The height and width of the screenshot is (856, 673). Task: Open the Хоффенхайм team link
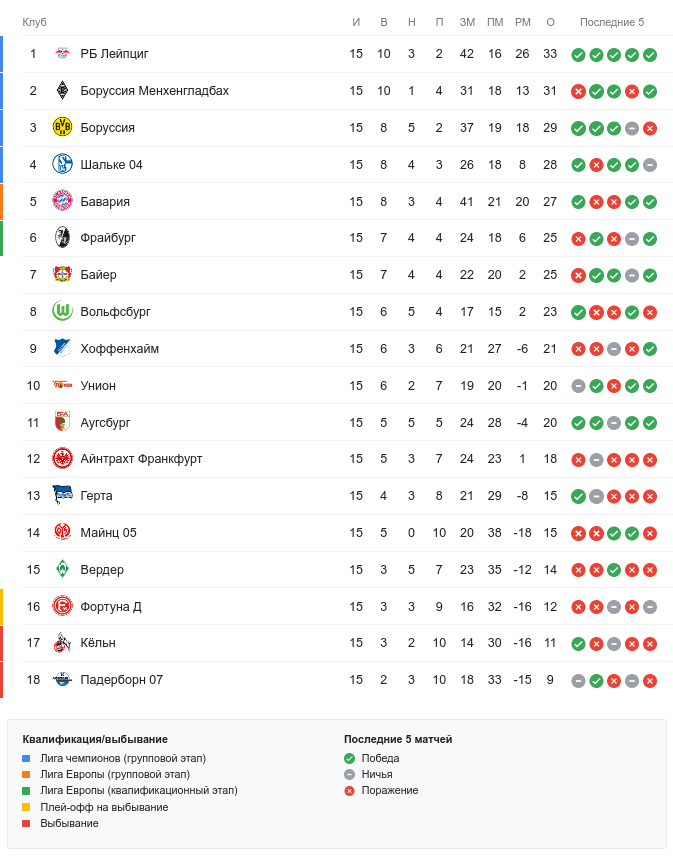point(119,349)
